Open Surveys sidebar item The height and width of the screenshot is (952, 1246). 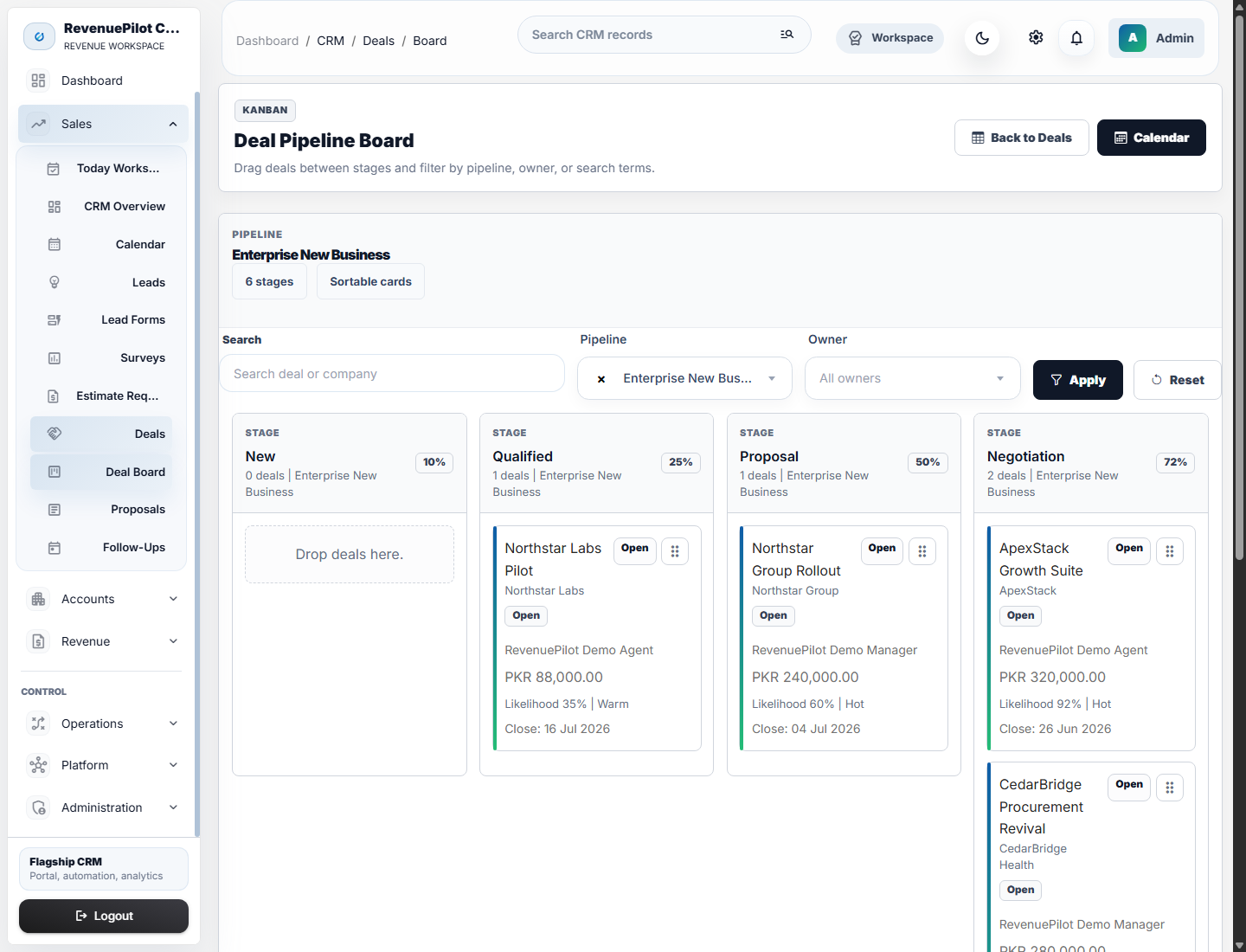pos(101,357)
